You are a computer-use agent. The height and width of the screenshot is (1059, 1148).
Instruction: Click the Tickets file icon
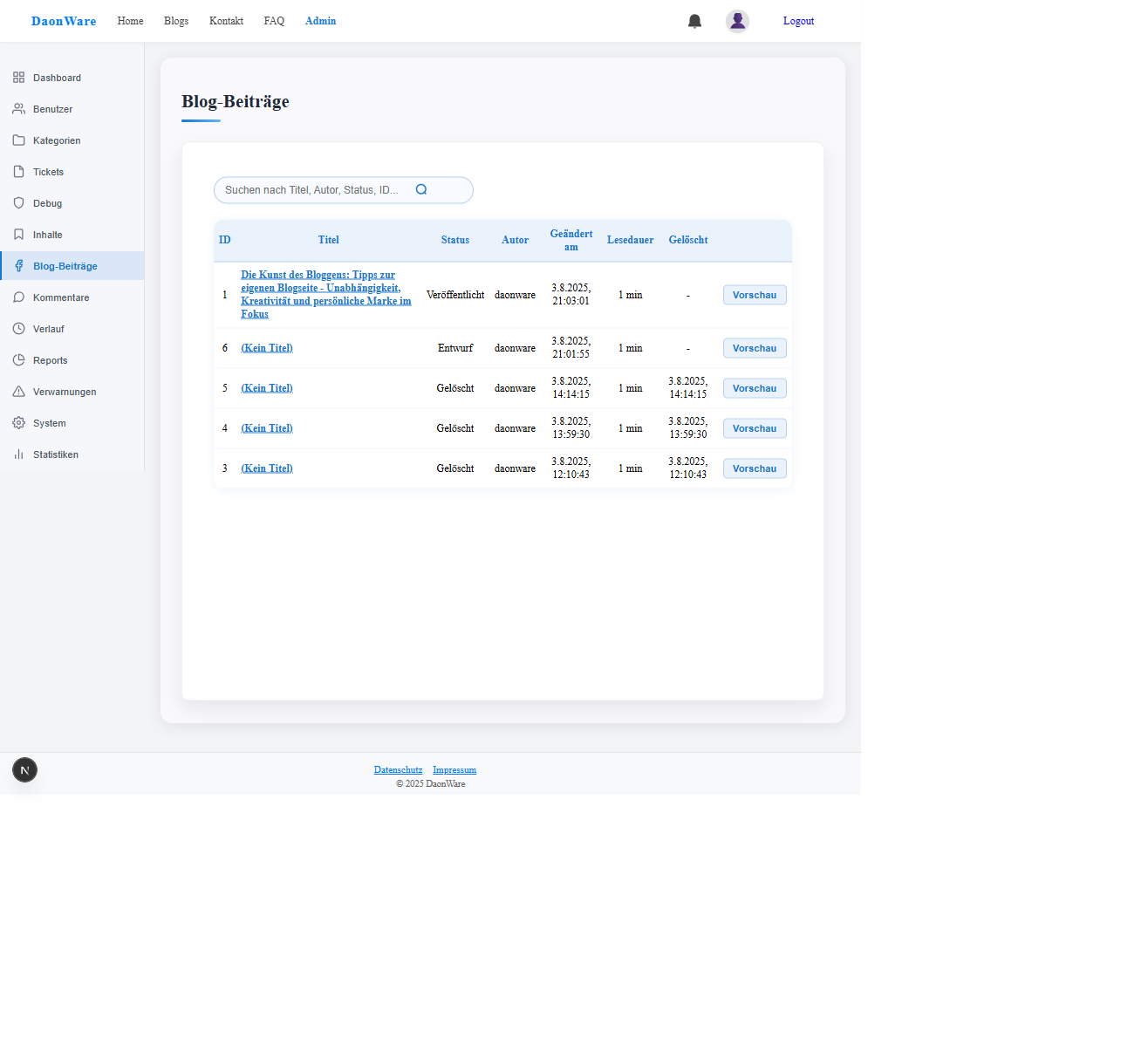point(18,172)
